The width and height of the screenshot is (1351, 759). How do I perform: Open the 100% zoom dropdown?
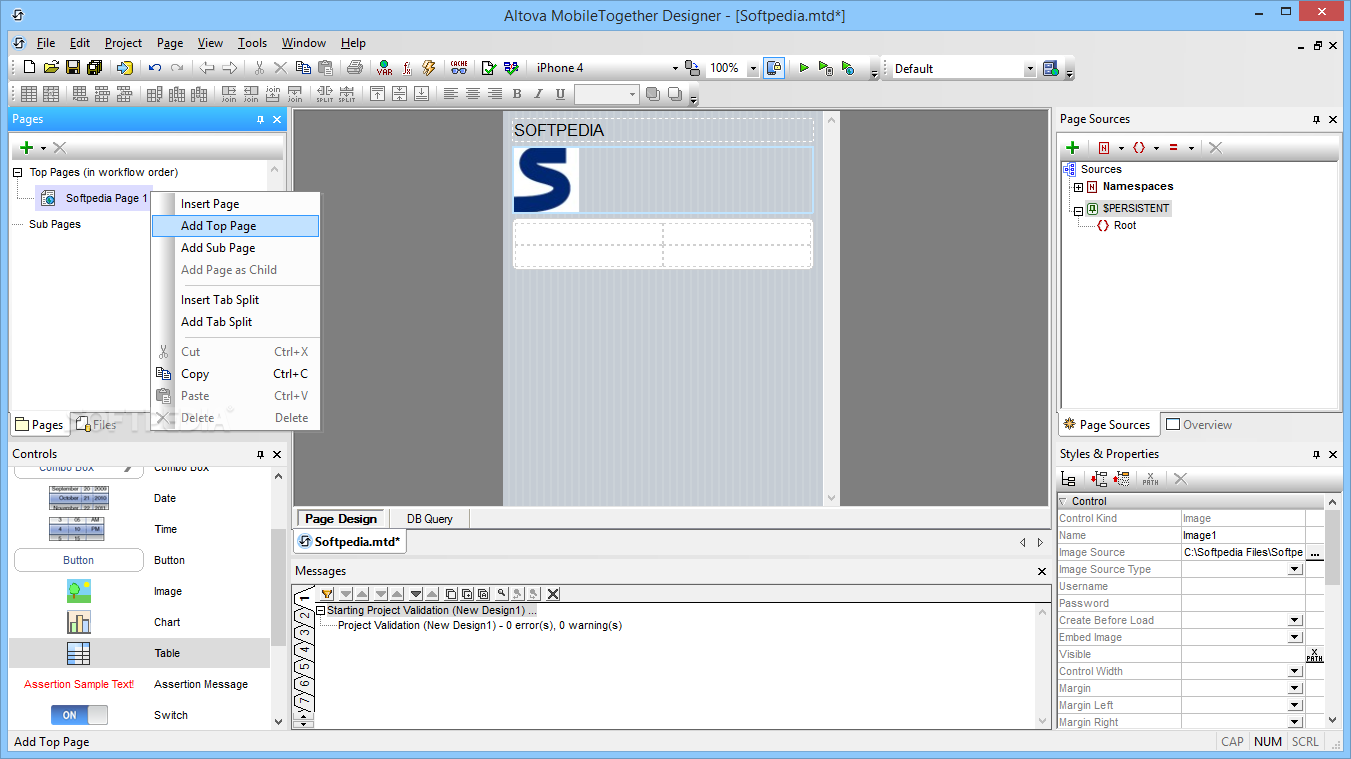(x=751, y=68)
